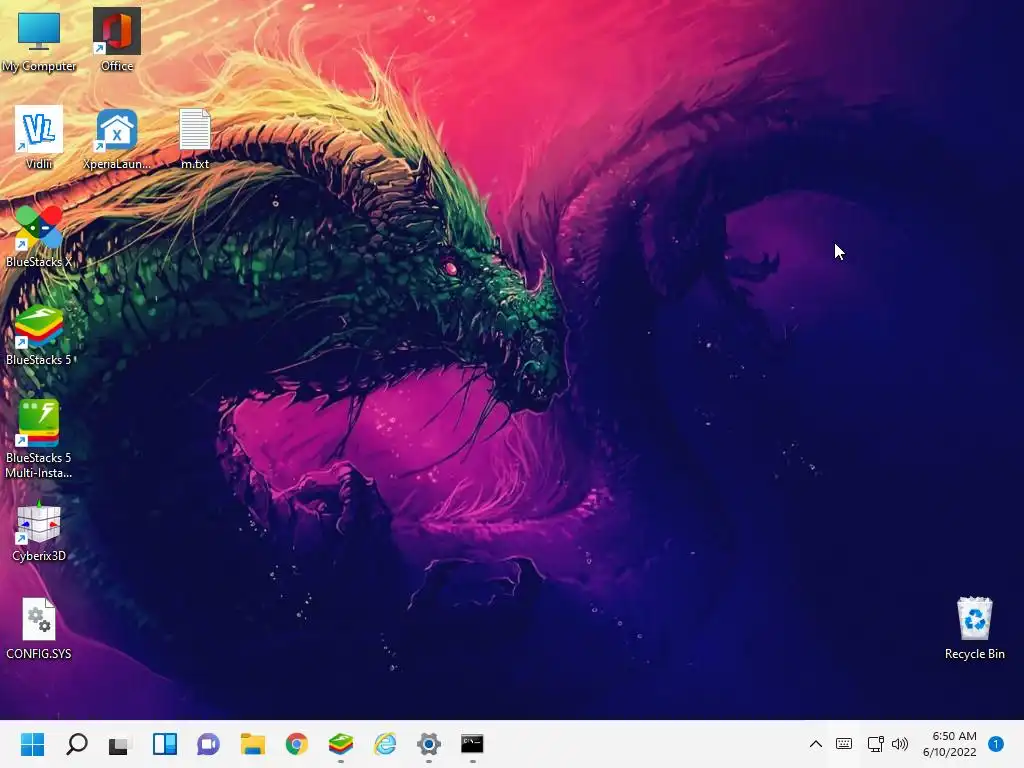Switch to Command Prompt on the taskbar

pos(472,744)
